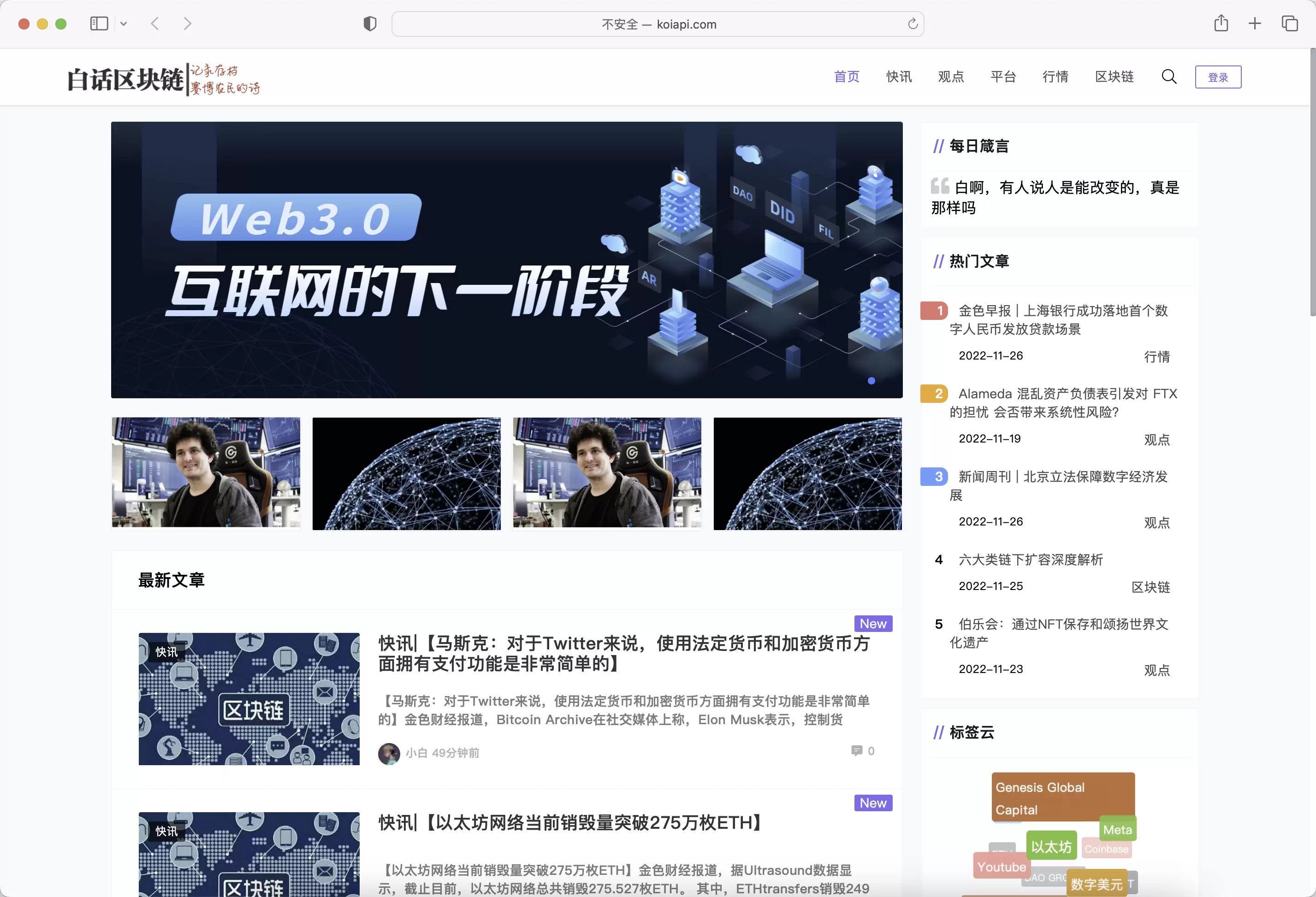The height and width of the screenshot is (897, 1316).
Task: Click the 快讯 badge on the 马斯克 article's cover
Action: [166, 652]
